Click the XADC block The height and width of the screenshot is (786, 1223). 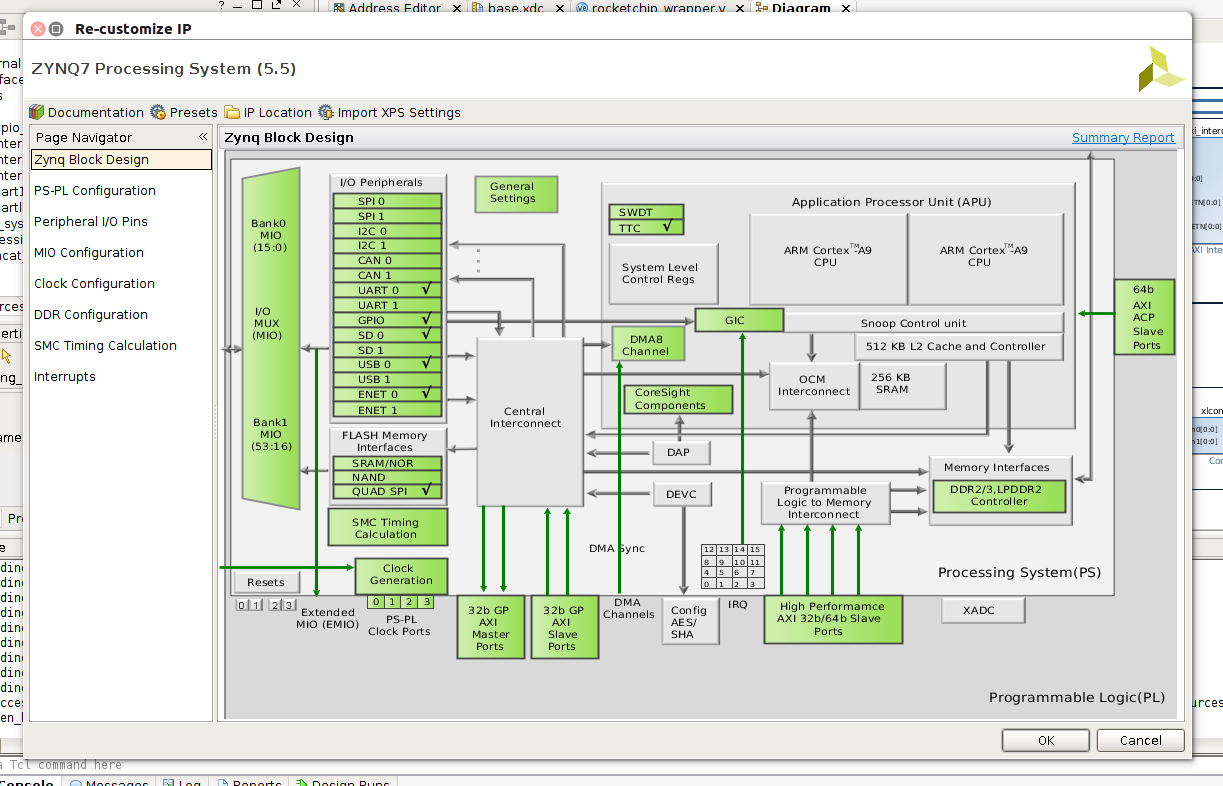(x=983, y=610)
